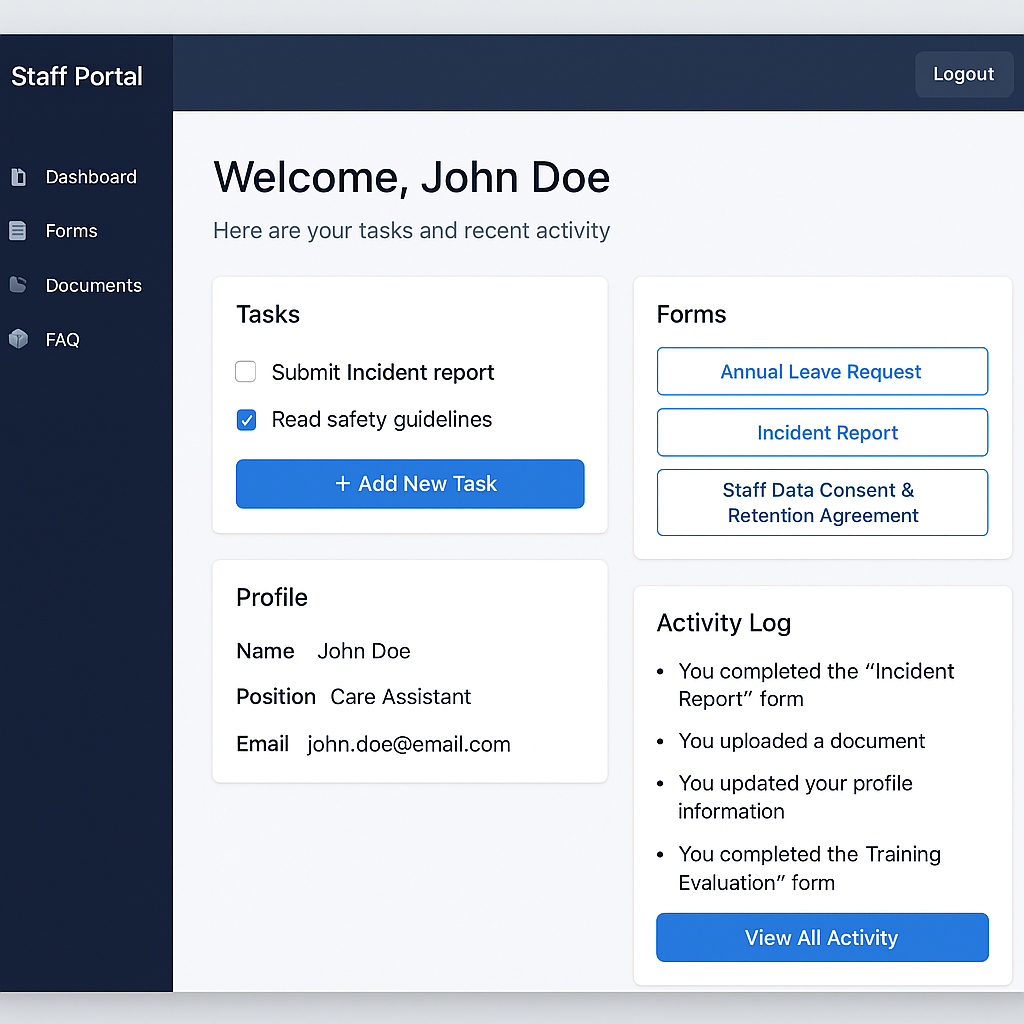Click the View All Activity button
The image size is (1024, 1024).
tap(822, 938)
